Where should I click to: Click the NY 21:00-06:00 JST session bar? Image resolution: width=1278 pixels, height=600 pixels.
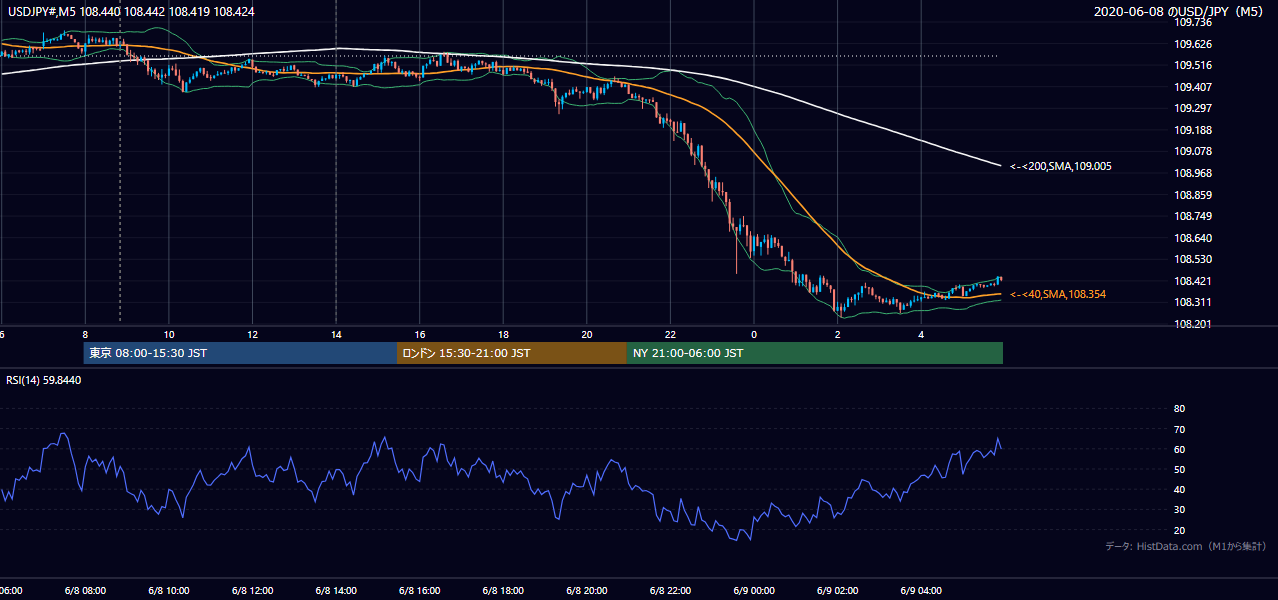(815, 353)
